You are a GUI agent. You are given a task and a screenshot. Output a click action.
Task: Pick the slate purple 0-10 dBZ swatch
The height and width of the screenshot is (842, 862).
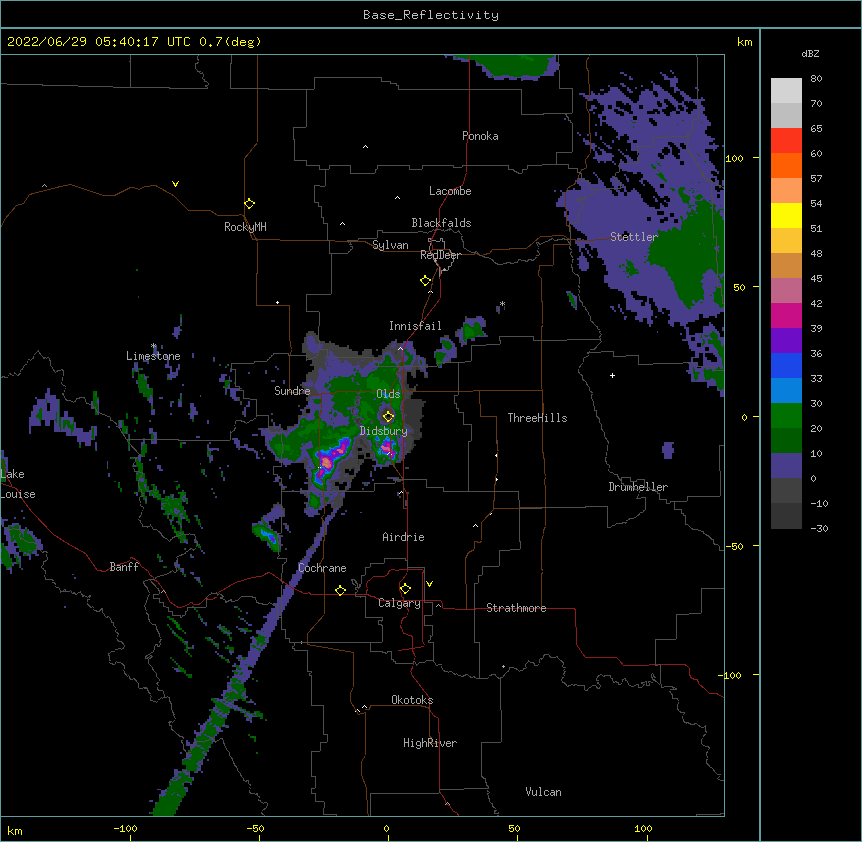coord(786,466)
